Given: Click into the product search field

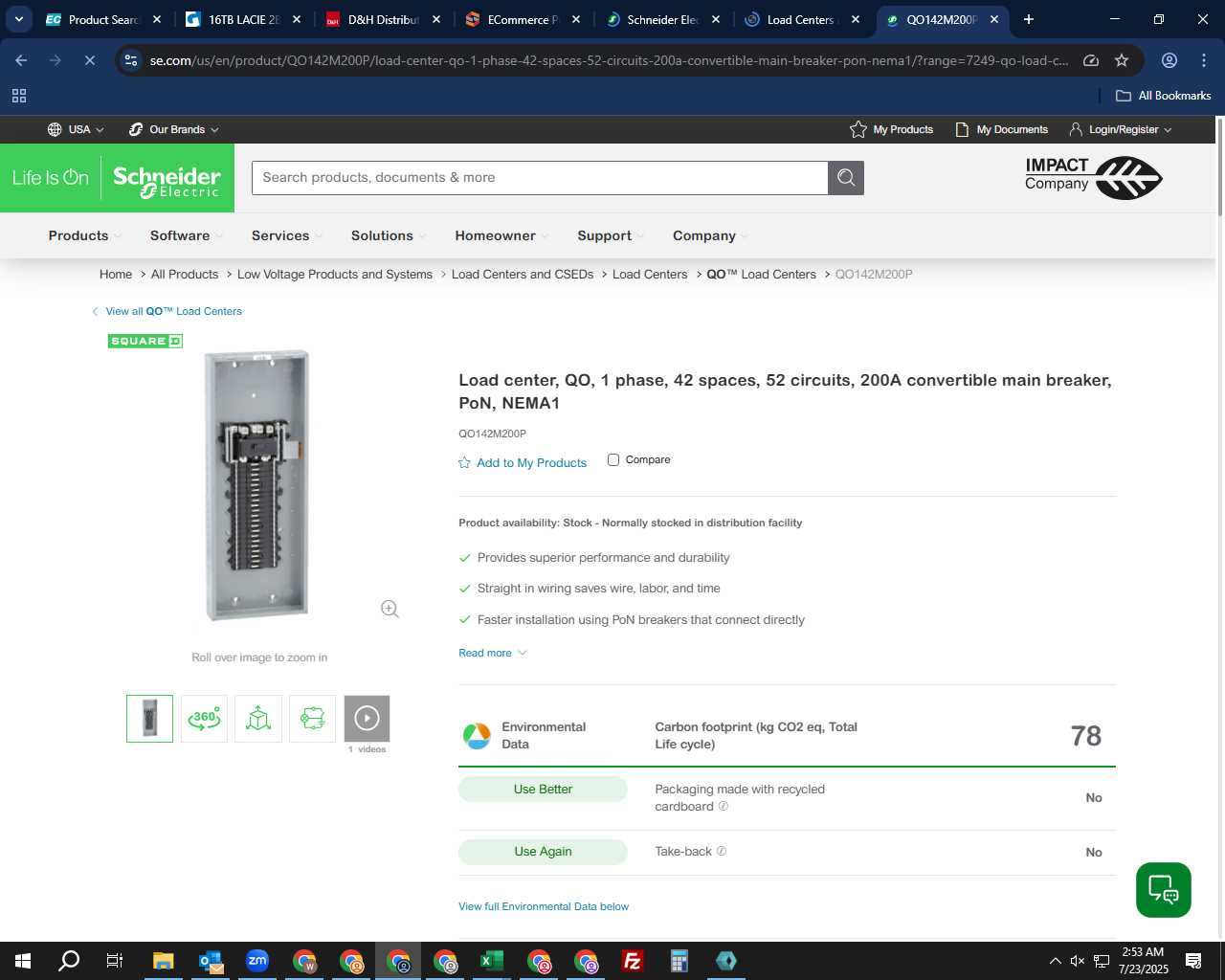Looking at the screenshot, I should [x=540, y=178].
